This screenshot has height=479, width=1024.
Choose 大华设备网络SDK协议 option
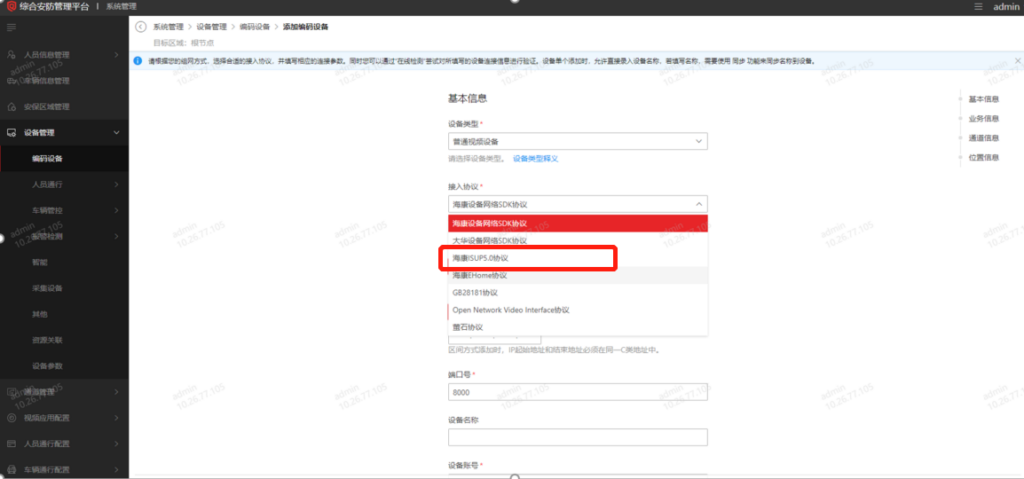pos(578,240)
